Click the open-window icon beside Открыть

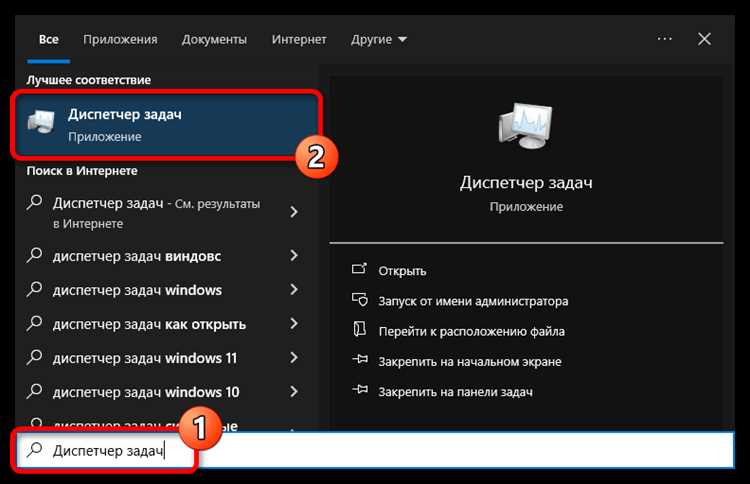[x=359, y=269]
